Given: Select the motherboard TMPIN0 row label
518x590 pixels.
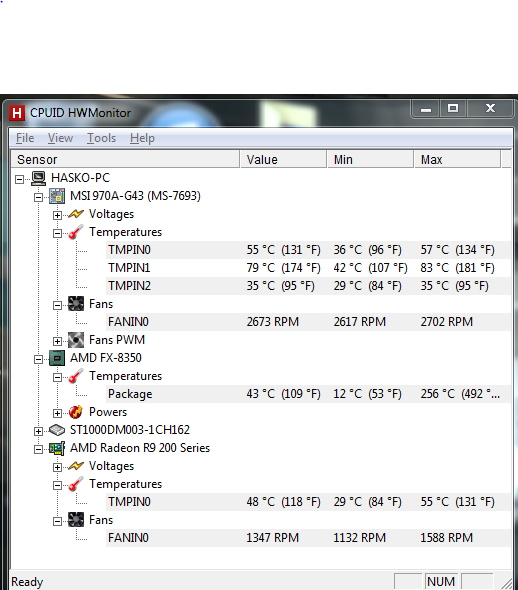Looking at the screenshot, I should coord(129,250).
